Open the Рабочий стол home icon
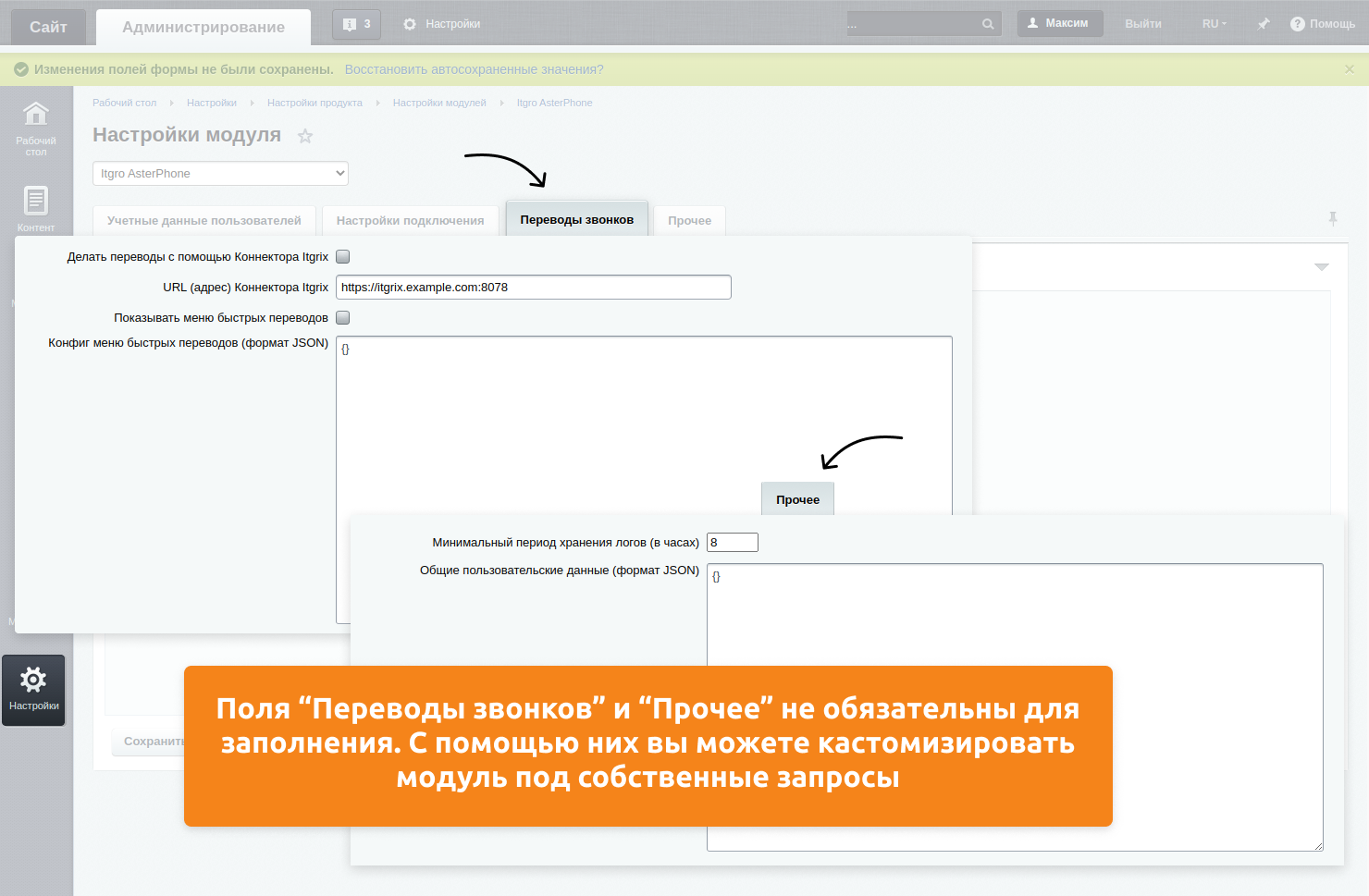The height and width of the screenshot is (896, 1369). 35,115
